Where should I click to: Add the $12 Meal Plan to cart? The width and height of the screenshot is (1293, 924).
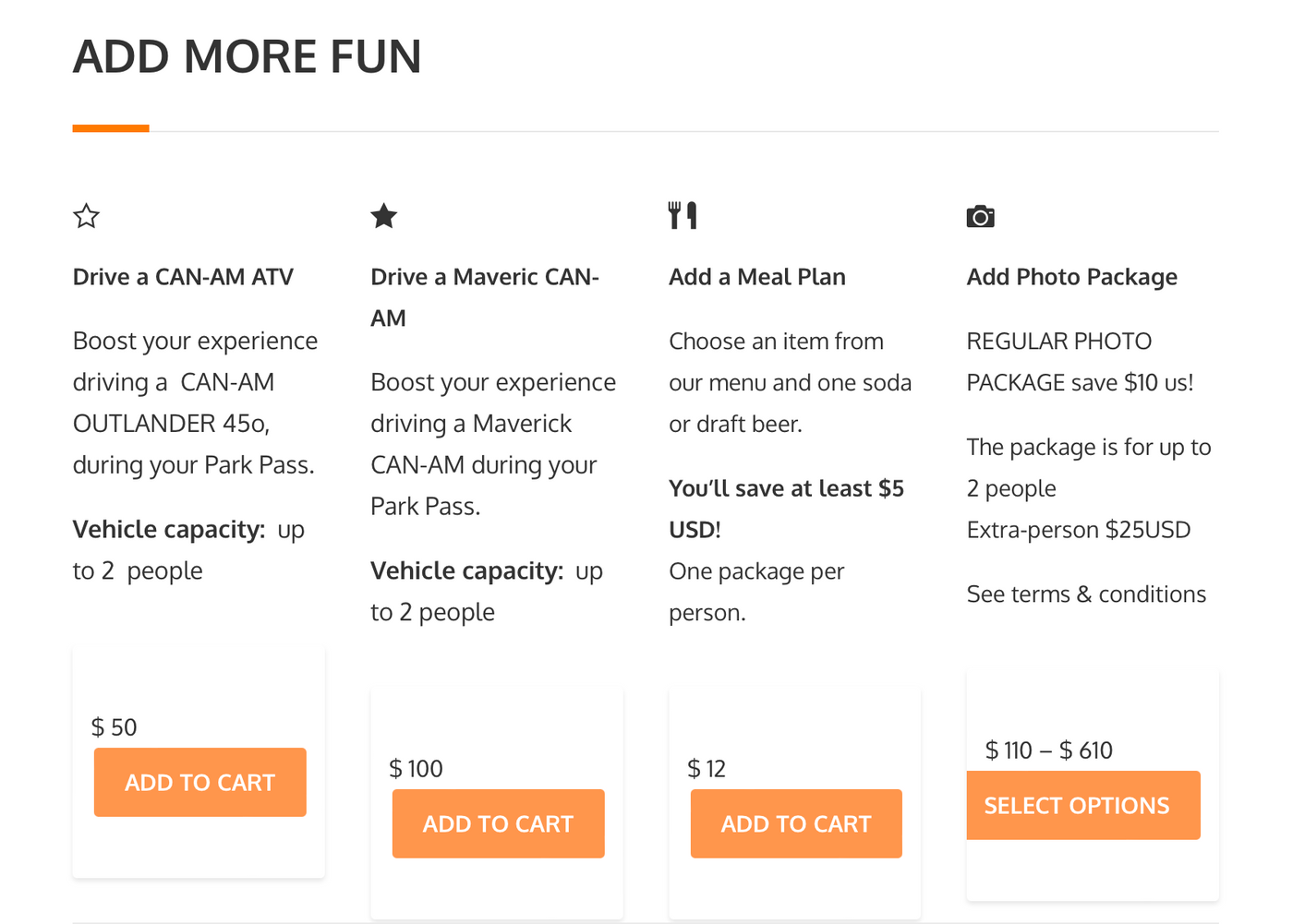[x=796, y=824]
